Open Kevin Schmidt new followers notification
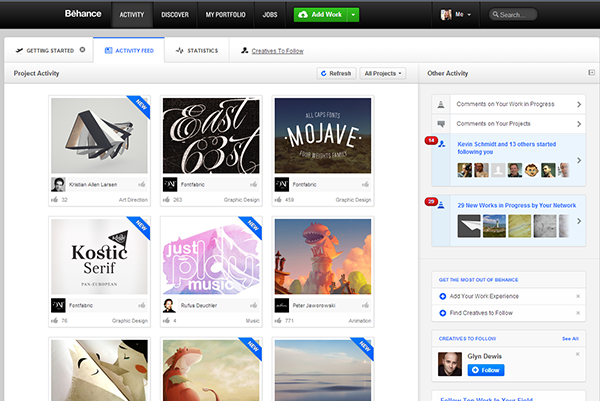This screenshot has height=401, width=600. coord(507,148)
